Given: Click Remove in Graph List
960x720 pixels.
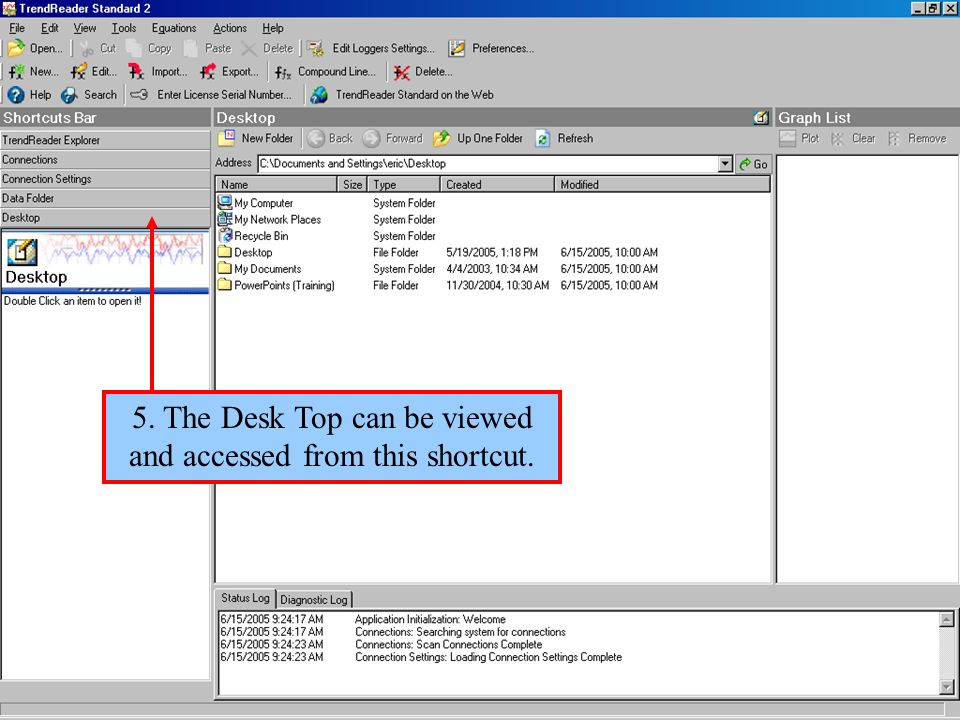Looking at the screenshot, I should [917, 138].
